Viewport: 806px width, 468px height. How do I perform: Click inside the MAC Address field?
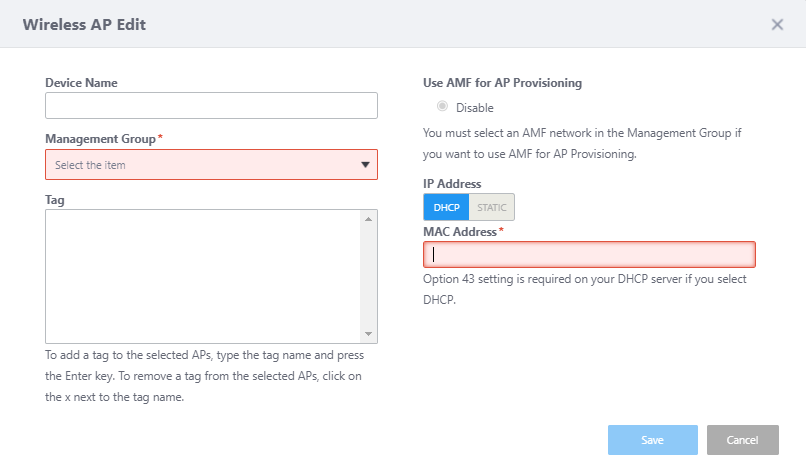(x=589, y=254)
